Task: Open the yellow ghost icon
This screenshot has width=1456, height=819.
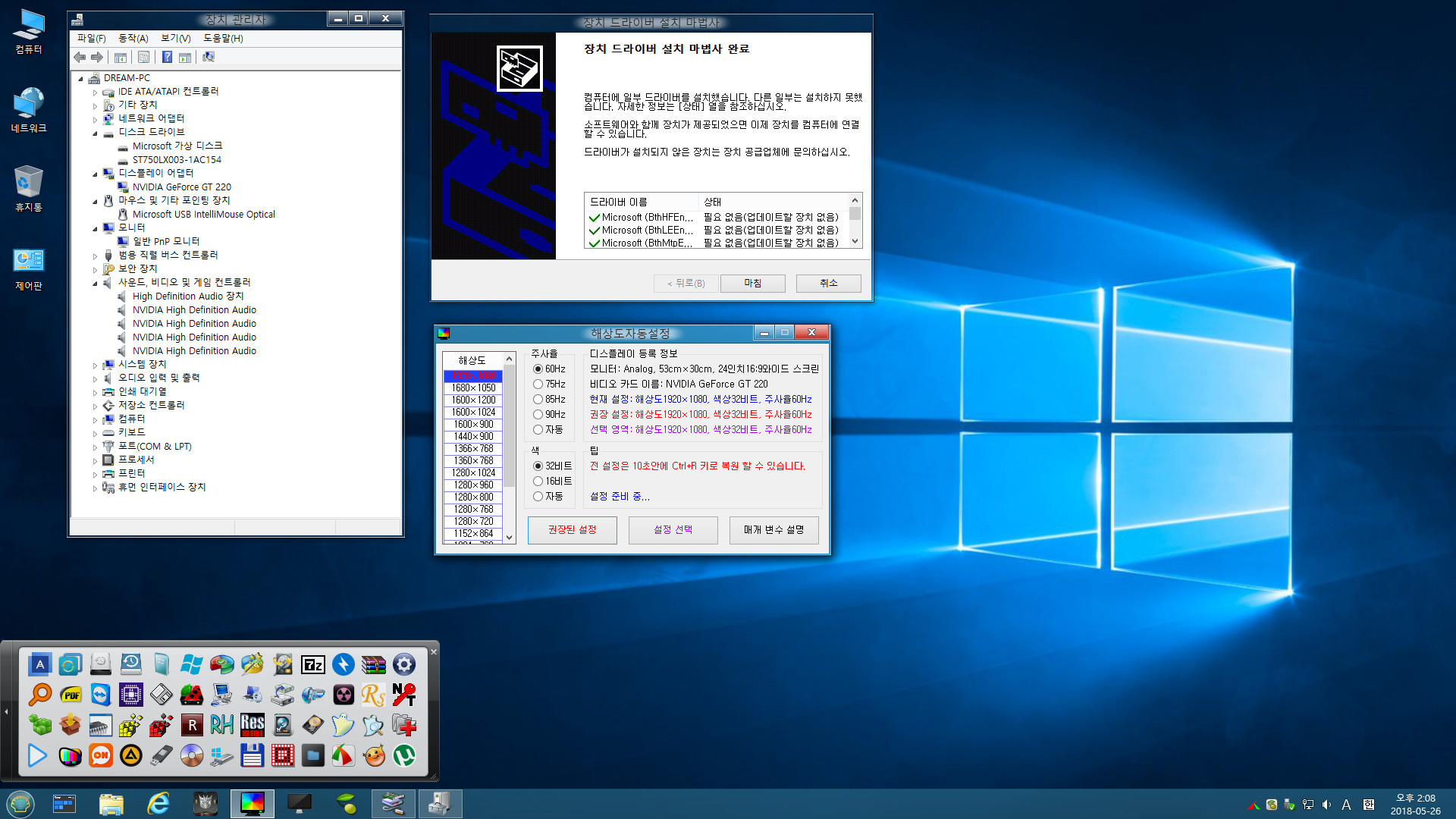Action: [x=343, y=726]
